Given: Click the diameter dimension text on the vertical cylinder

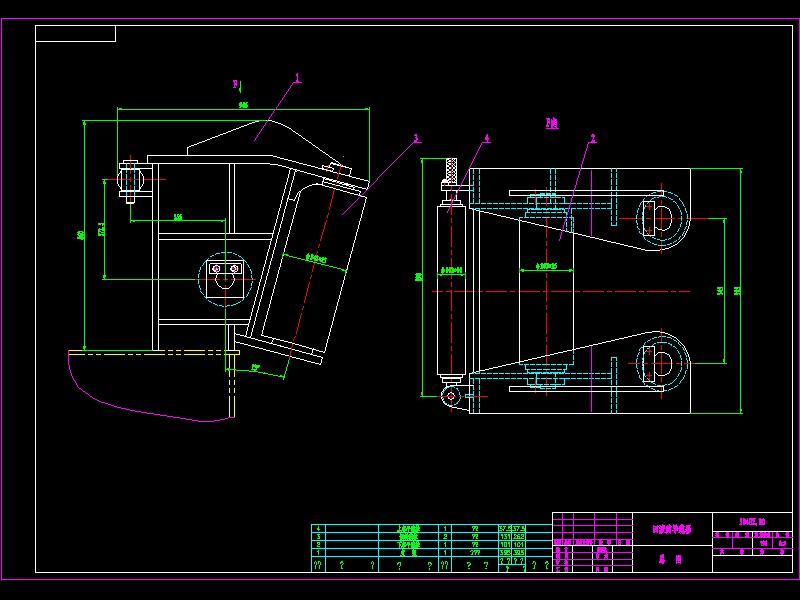Looking at the screenshot, I should [x=452, y=269].
